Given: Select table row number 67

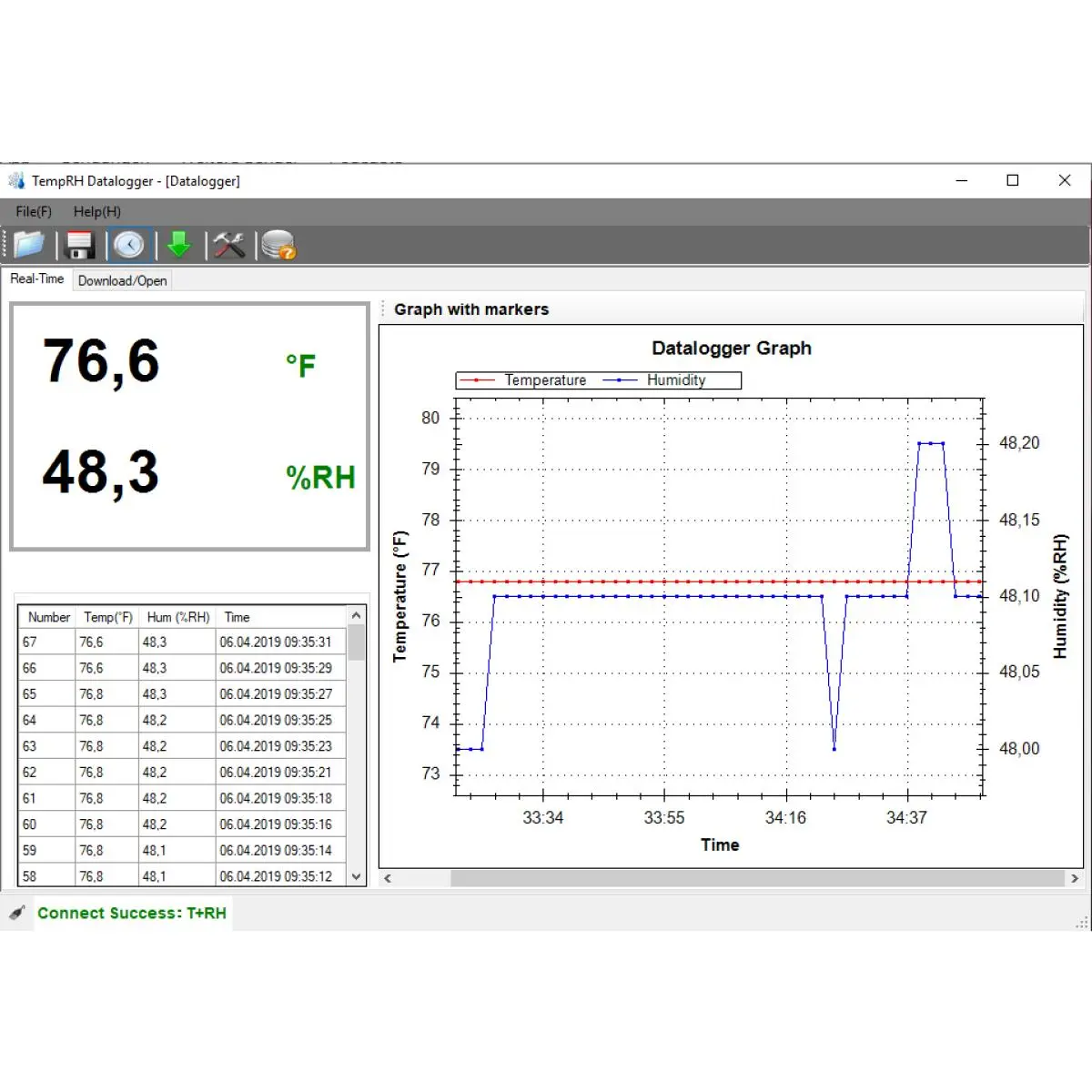Looking at the screenshot, I should (x=182, y=642).
